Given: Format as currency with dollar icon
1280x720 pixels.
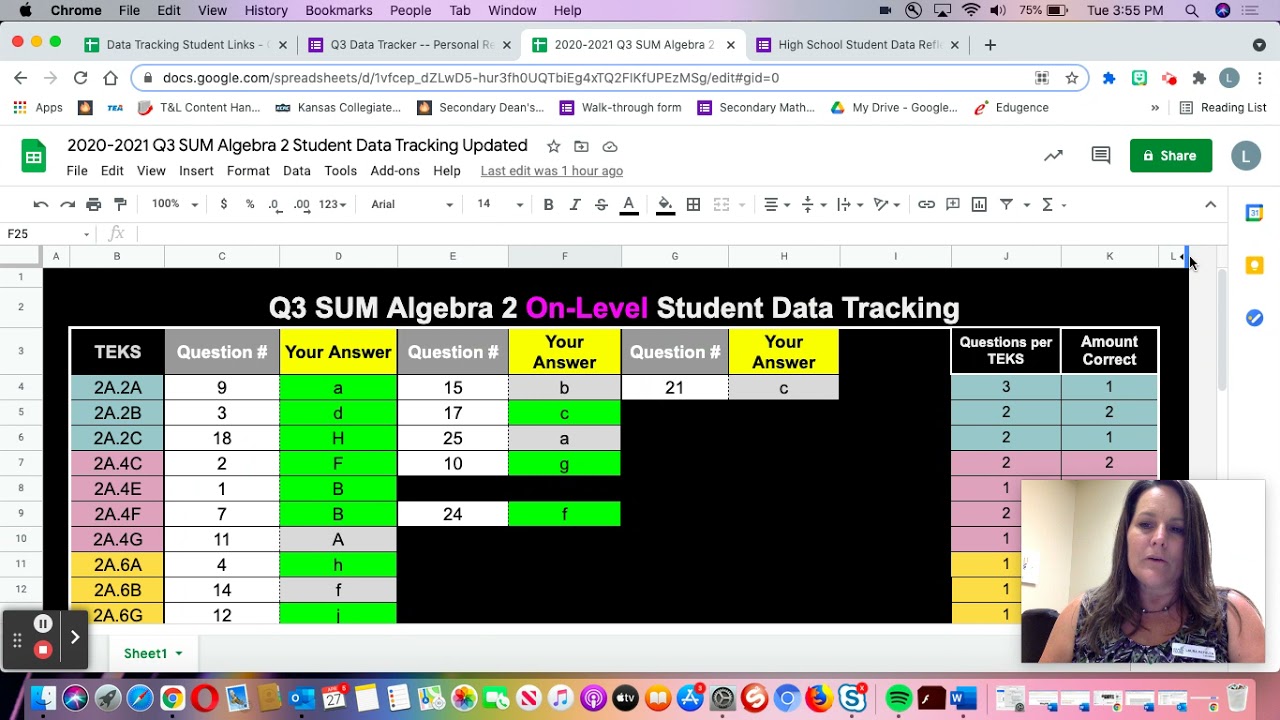Looking at the screenshot, I should click(223, 204).
